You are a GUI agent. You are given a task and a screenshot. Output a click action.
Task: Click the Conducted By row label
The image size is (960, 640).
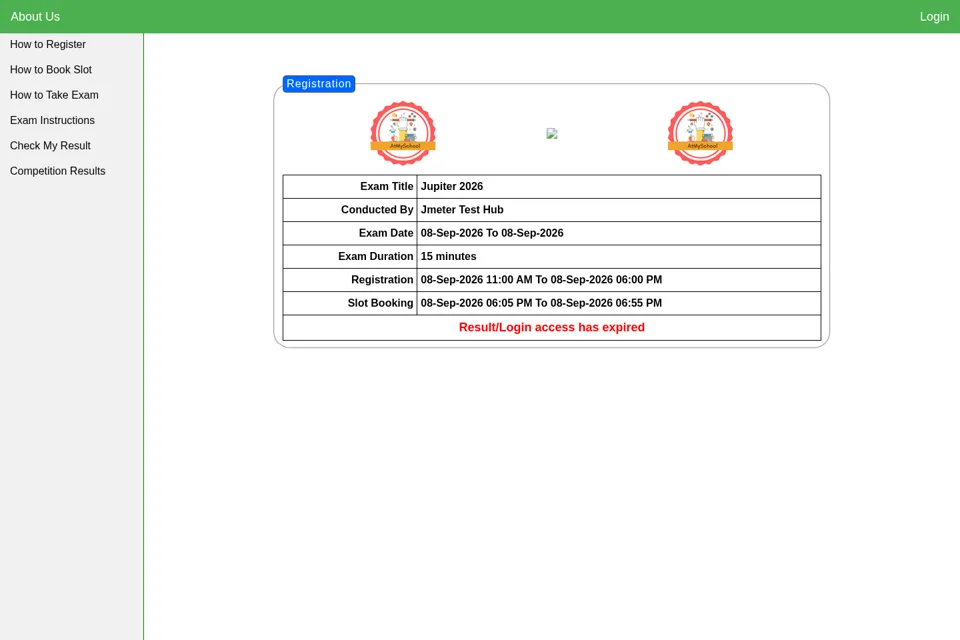coord(377,209)
